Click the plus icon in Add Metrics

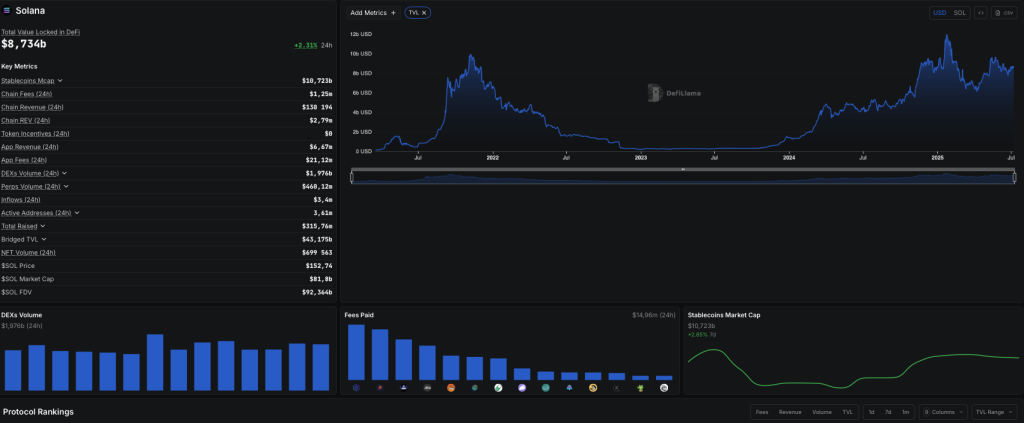pos(393,12)
